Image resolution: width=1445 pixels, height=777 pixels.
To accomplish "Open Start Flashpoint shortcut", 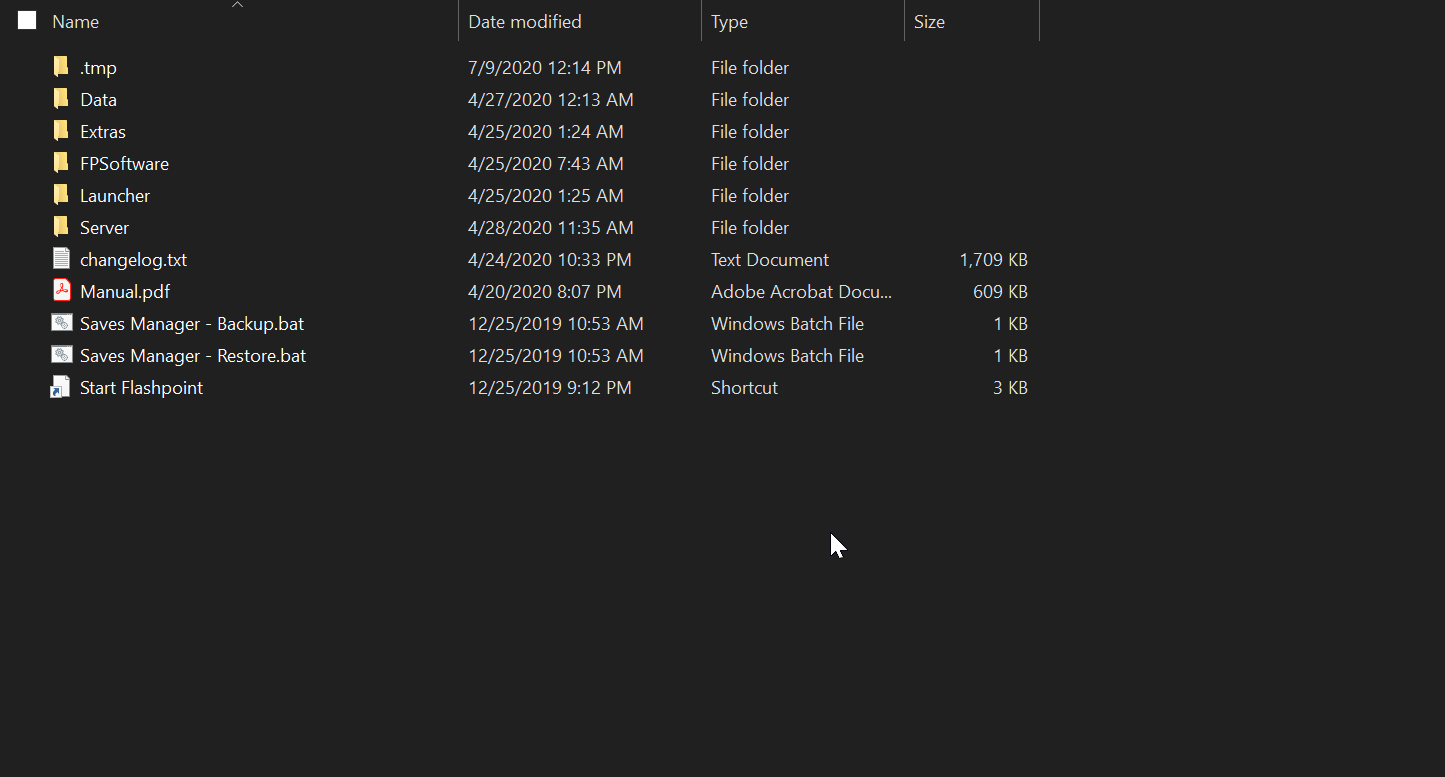I will (141, 387).
